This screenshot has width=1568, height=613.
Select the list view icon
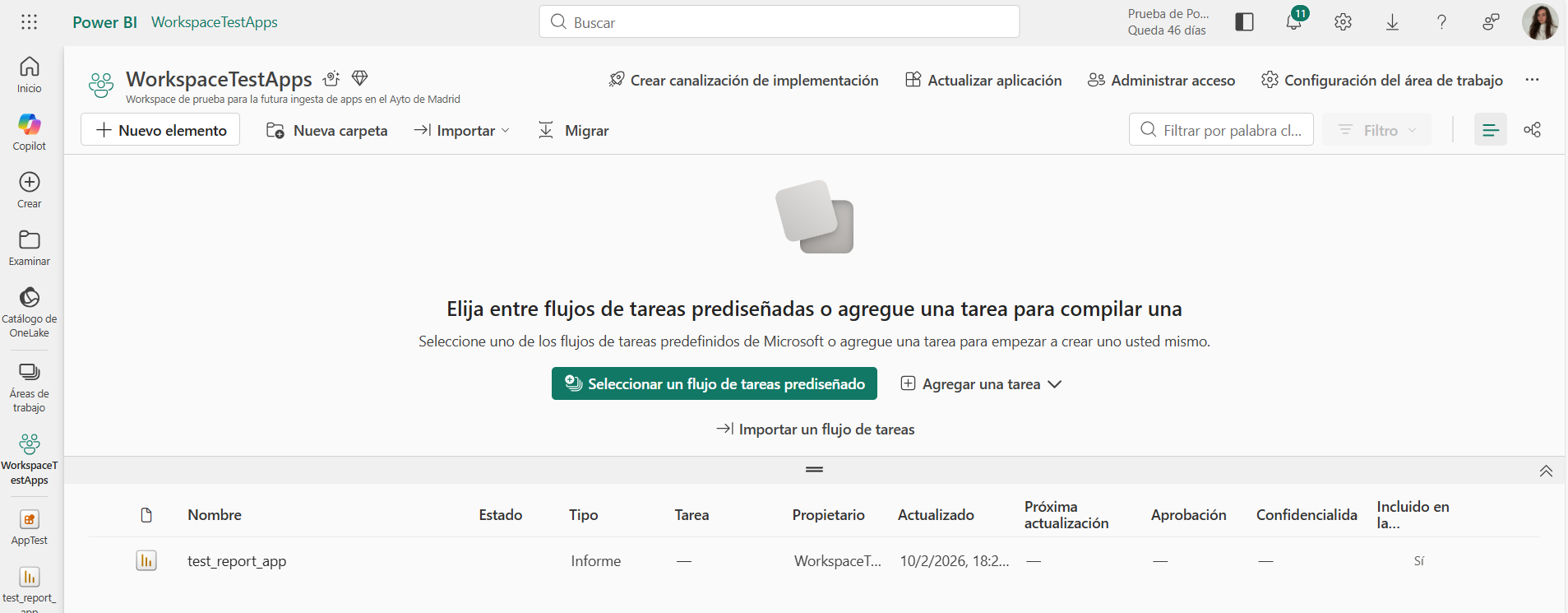click(1490, 130)
